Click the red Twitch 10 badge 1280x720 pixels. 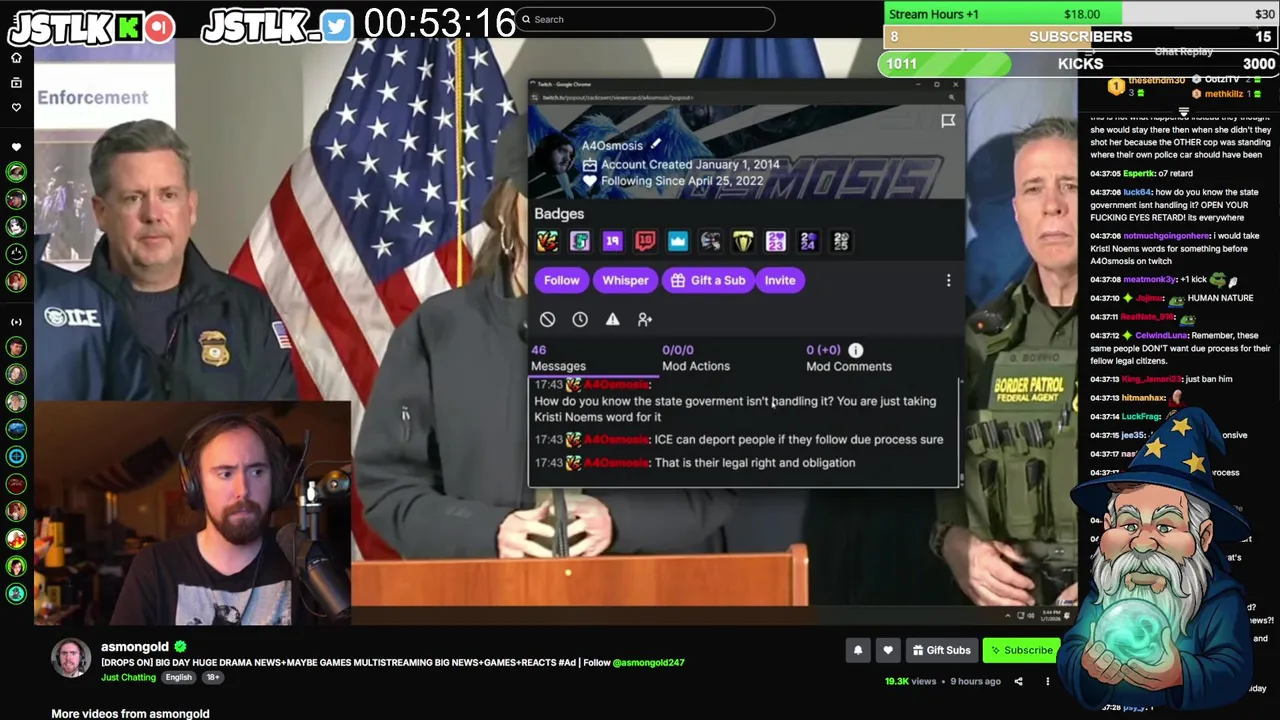pos(645,241)
